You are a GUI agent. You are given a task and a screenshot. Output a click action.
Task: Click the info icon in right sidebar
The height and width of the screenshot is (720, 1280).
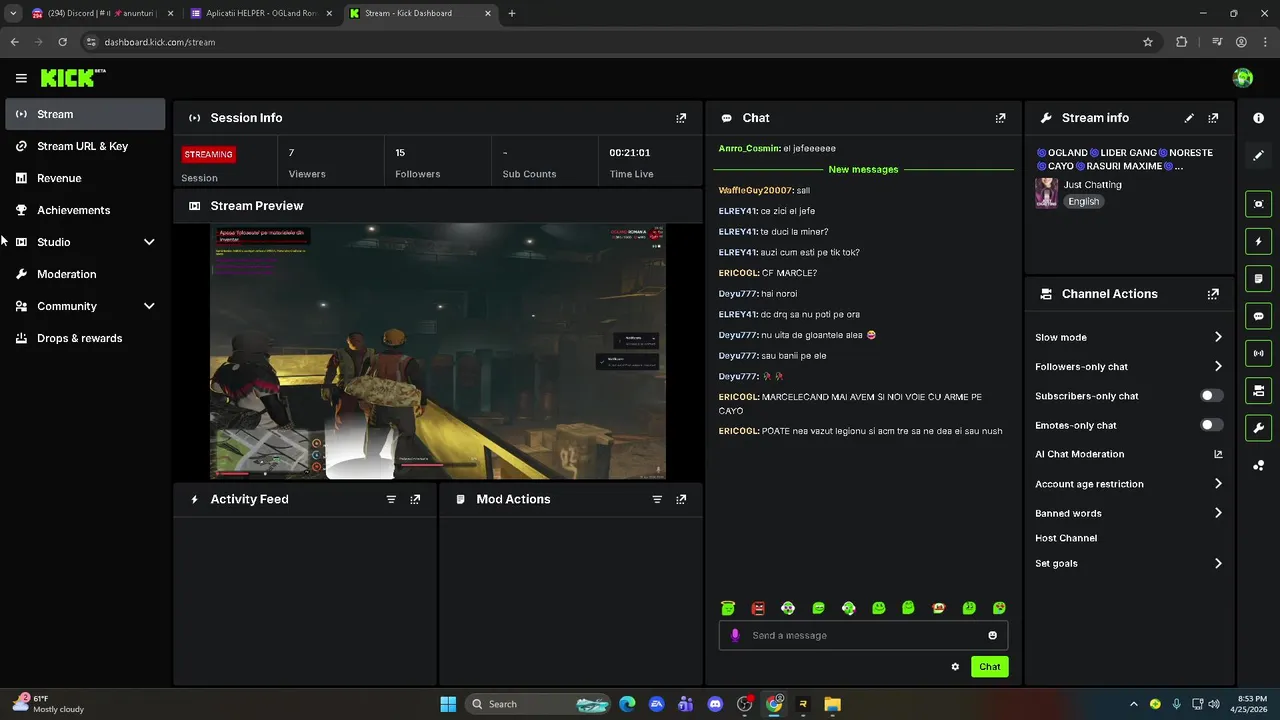(1258, 118)
